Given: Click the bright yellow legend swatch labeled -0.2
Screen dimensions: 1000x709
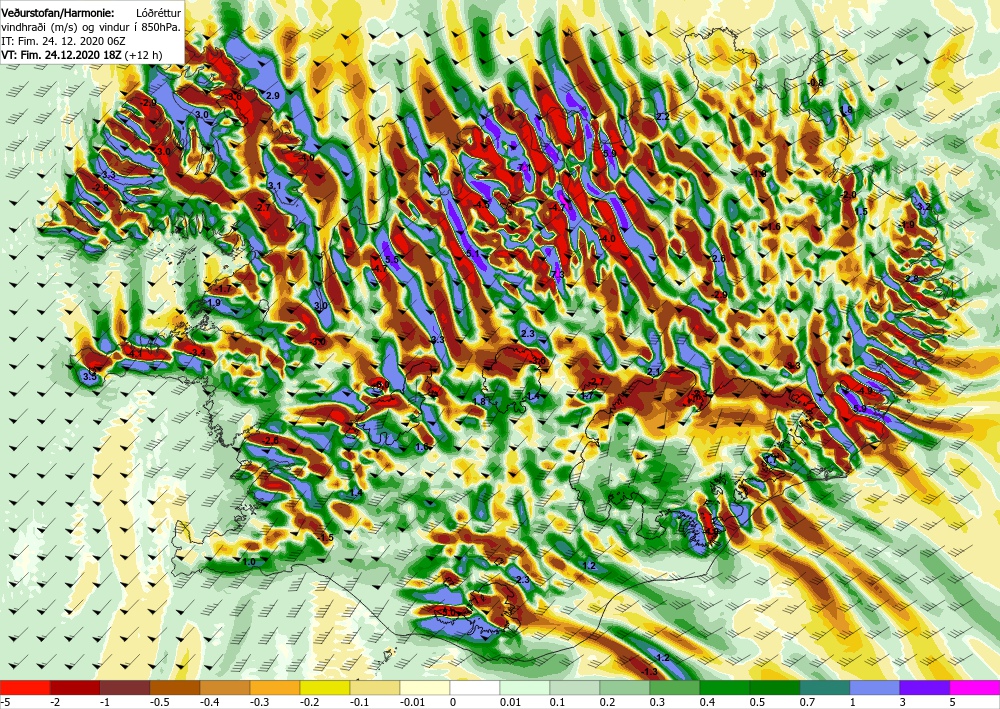Looking at the screenshot, I should (x=325, y=687).
